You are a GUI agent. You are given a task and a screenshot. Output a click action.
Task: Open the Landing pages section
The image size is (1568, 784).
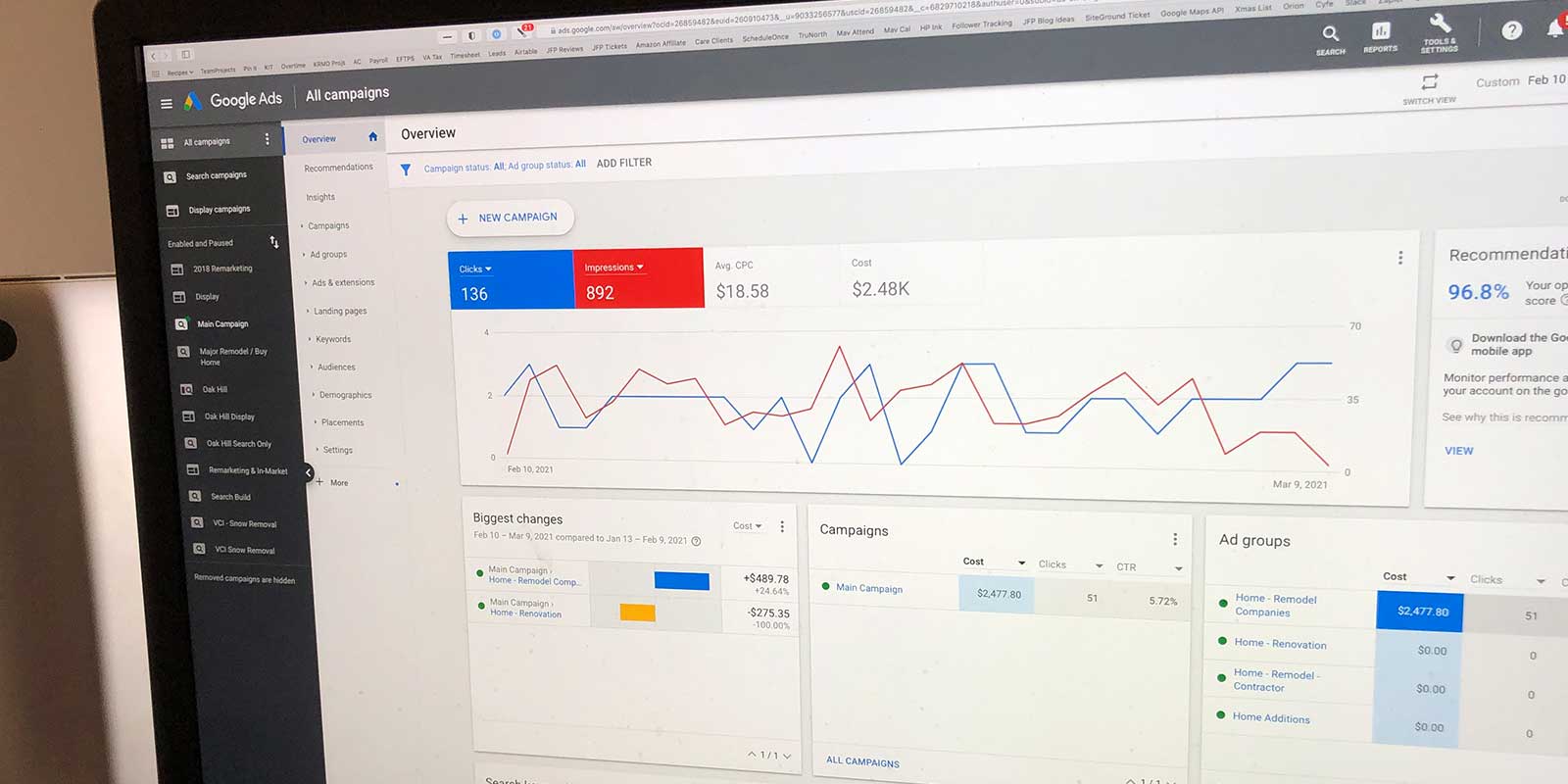338,312
